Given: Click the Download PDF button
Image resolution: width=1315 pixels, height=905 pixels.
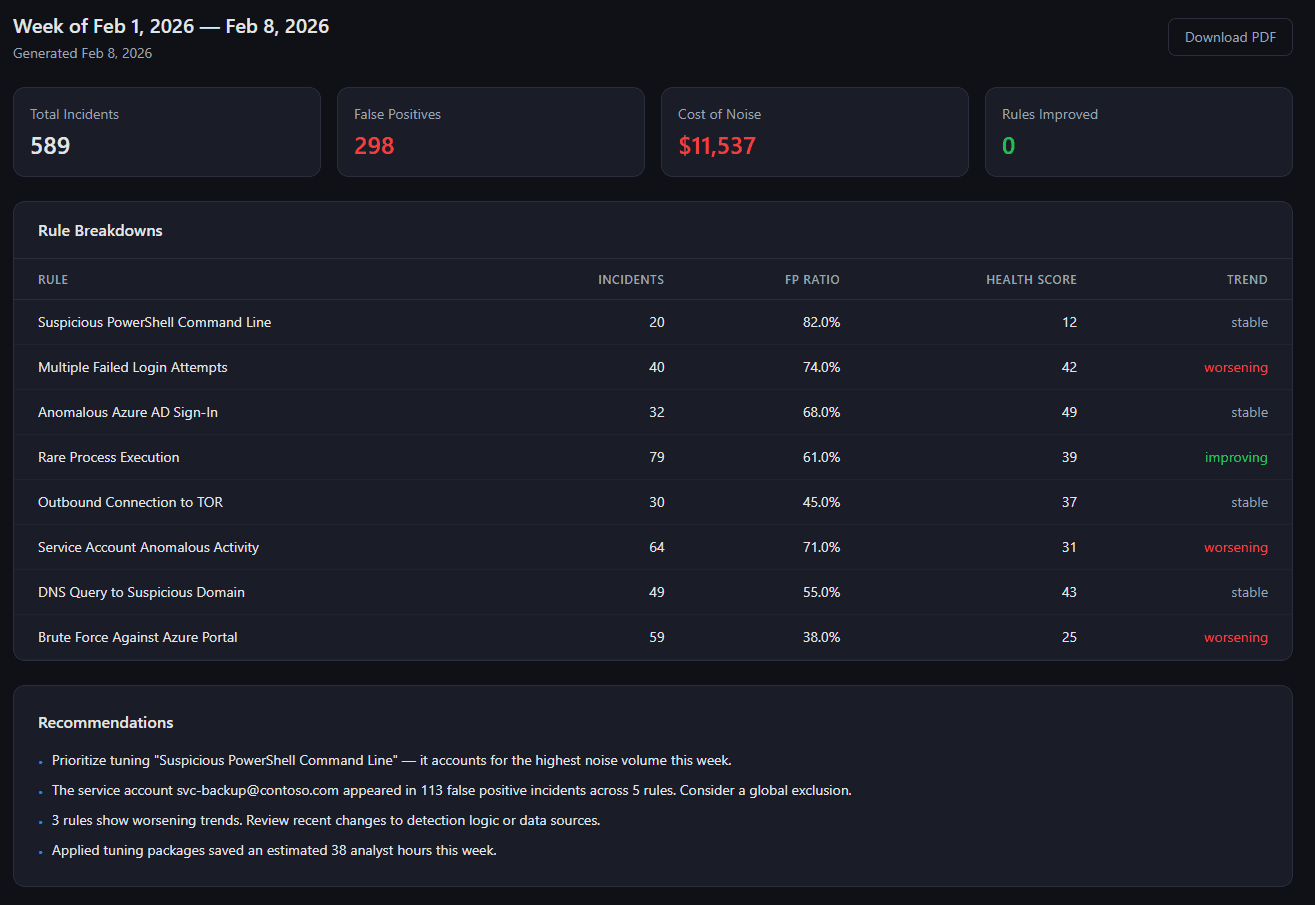Looking at the screenshot, I should coord(1229,37).
